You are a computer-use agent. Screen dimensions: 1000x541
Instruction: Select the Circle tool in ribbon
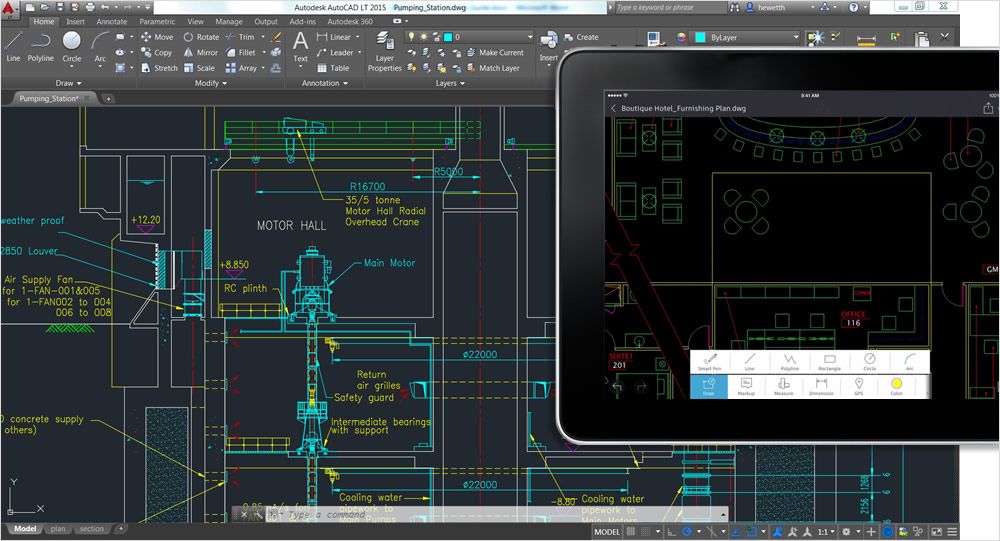(71, 47)
